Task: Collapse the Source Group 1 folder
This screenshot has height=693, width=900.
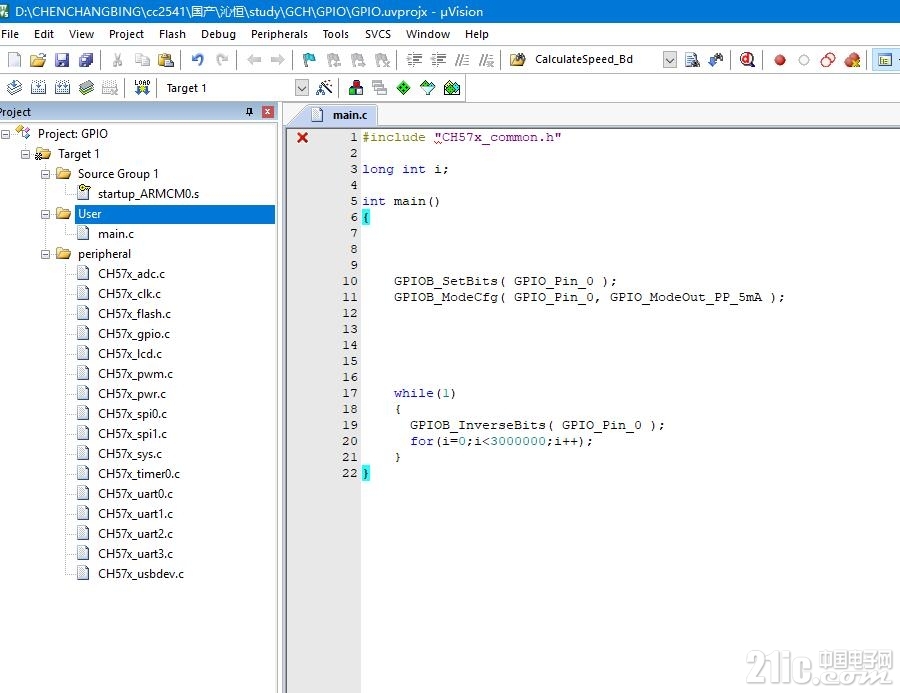Action: pos(45,174)
